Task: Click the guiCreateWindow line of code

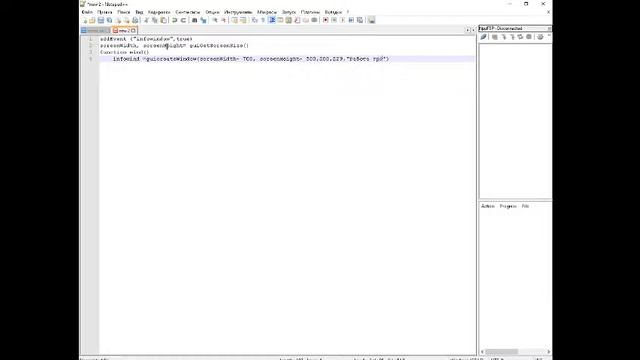Action: 251,59
